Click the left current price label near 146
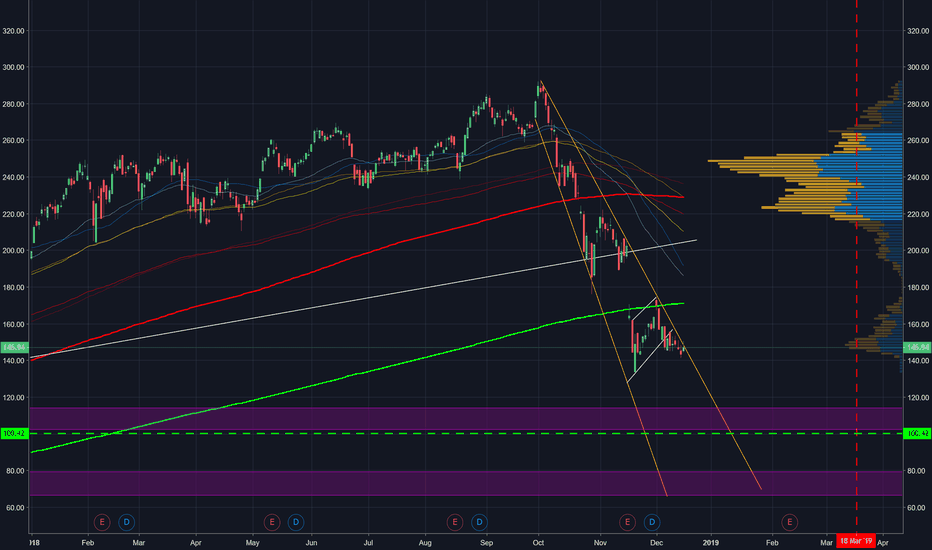Image resolution: width=932 pixels, height=550 pixels. pyautogui.click(x=14, y=347)
